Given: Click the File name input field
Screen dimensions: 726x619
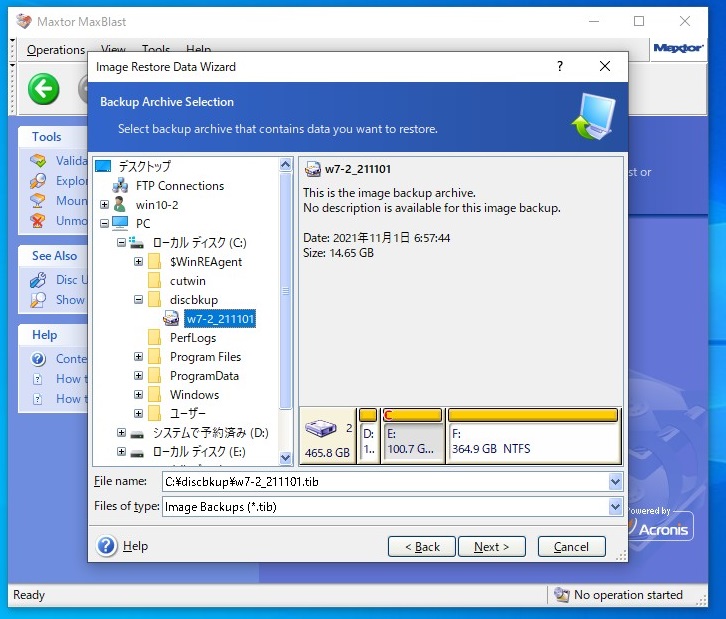Looking at the screenshot, I should (386, 481).
